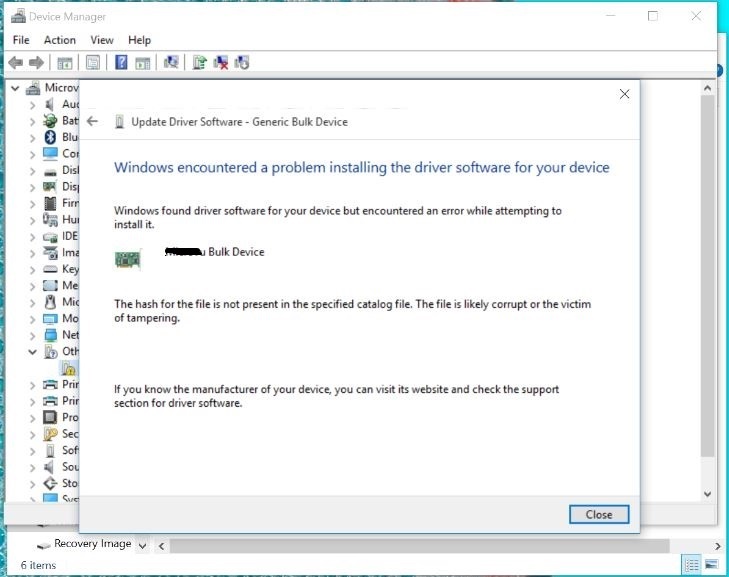Collapse the Other devices chevron

point(32,352)
